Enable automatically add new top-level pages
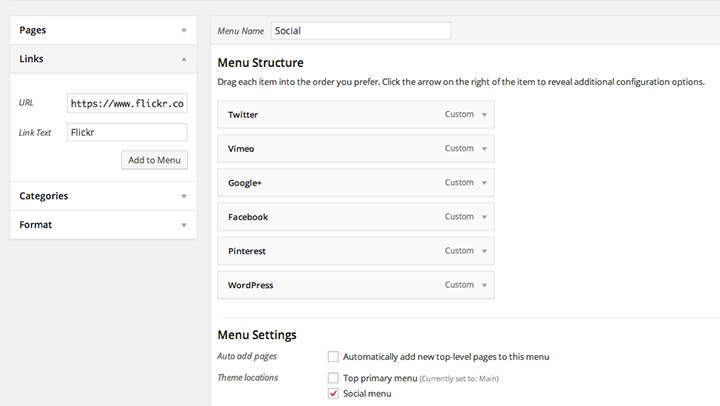Image resolution: width=720 pixels, height=406 pixels. [333, 356]
